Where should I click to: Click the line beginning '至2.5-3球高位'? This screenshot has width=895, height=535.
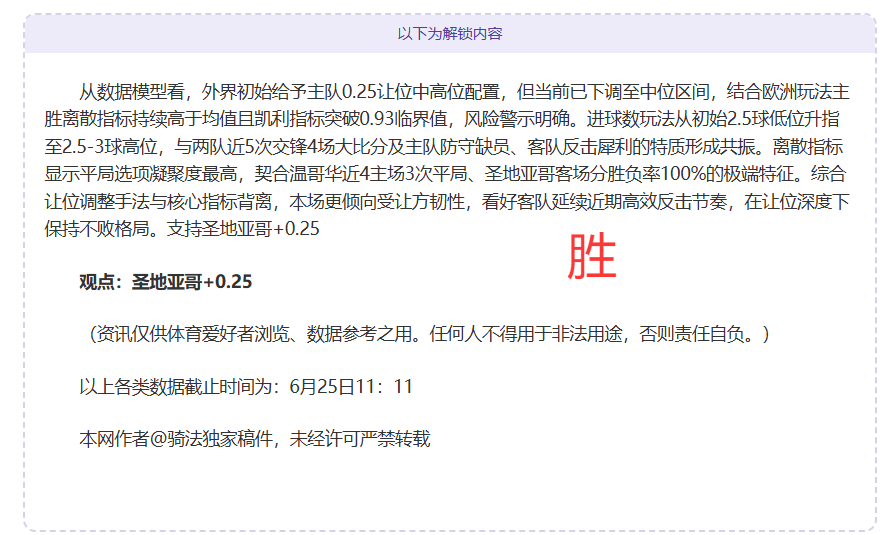(x=444, y=147)
